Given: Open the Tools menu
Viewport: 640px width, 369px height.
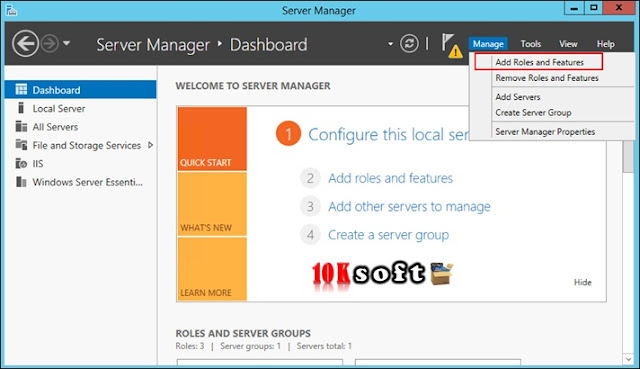Looking at the screenshot, I should coord(531,44).
